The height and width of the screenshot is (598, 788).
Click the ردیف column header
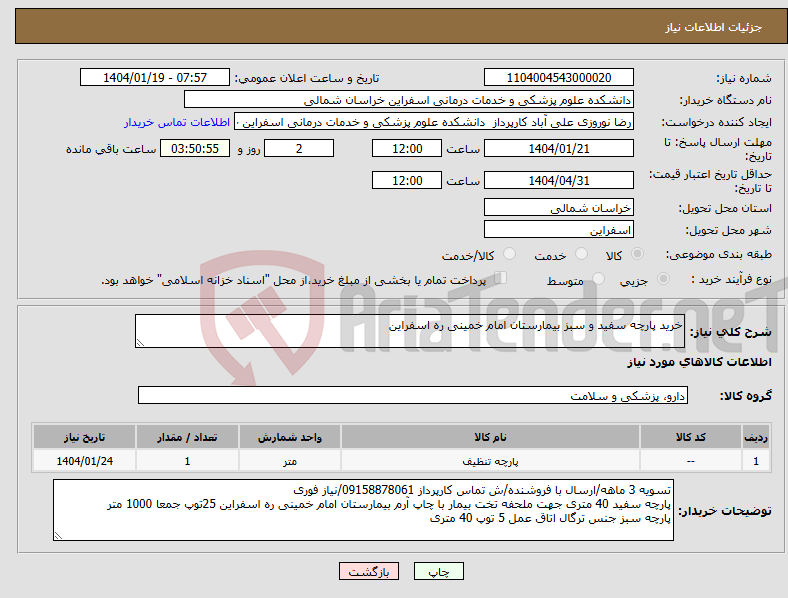tap(756, 437)
